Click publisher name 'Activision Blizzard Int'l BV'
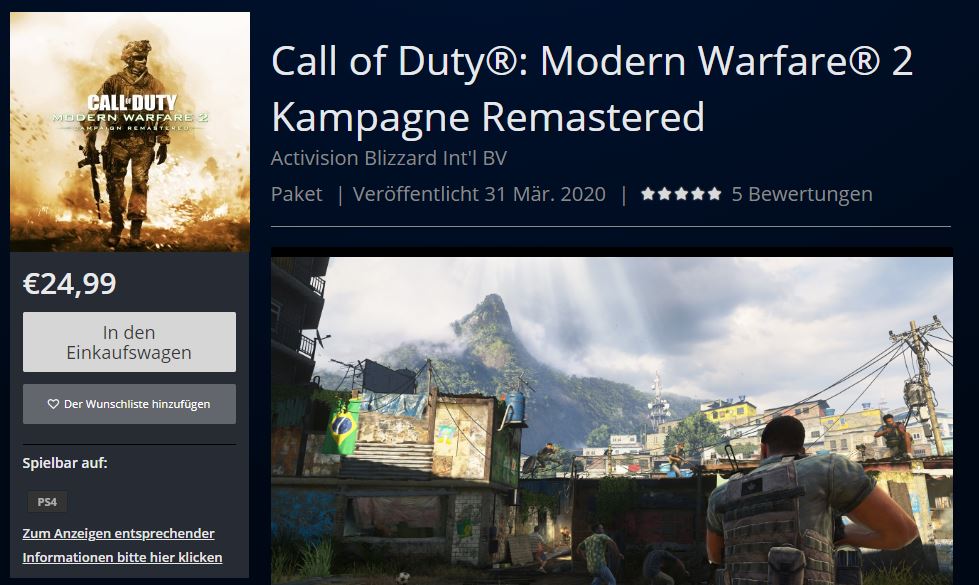Image resolution: width=979 pixels, height=585 pixels. point(388,158)
